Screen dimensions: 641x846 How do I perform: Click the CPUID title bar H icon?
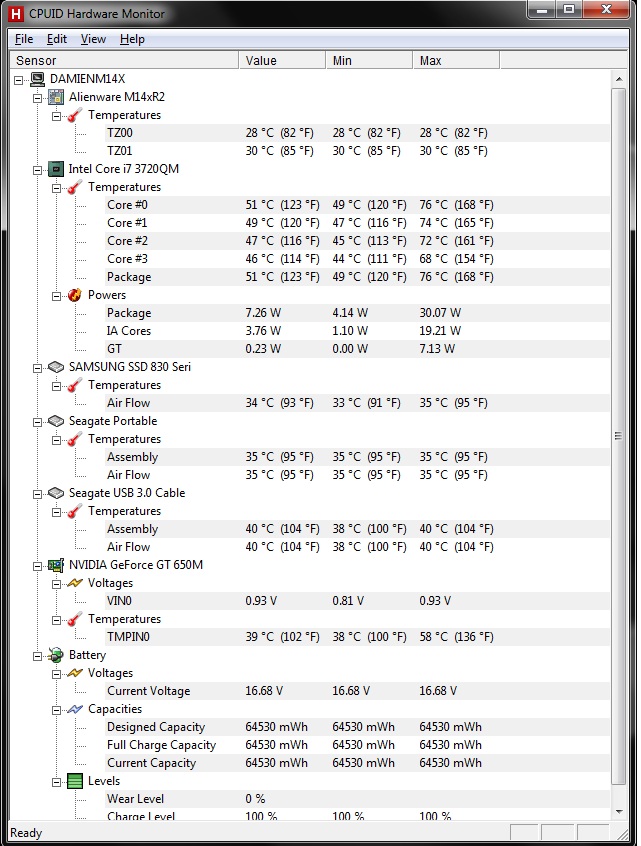(x=17, y=13)
